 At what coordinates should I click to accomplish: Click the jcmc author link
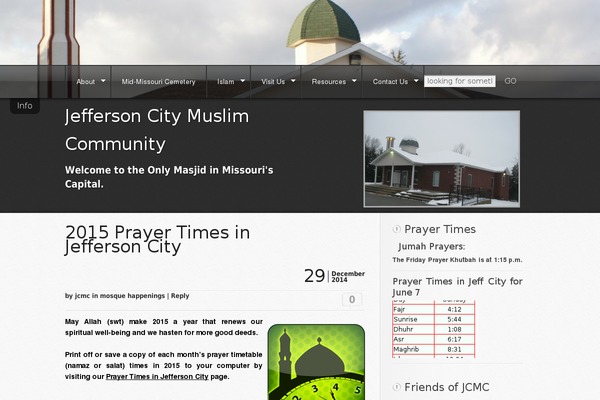[x=82, y=296]
